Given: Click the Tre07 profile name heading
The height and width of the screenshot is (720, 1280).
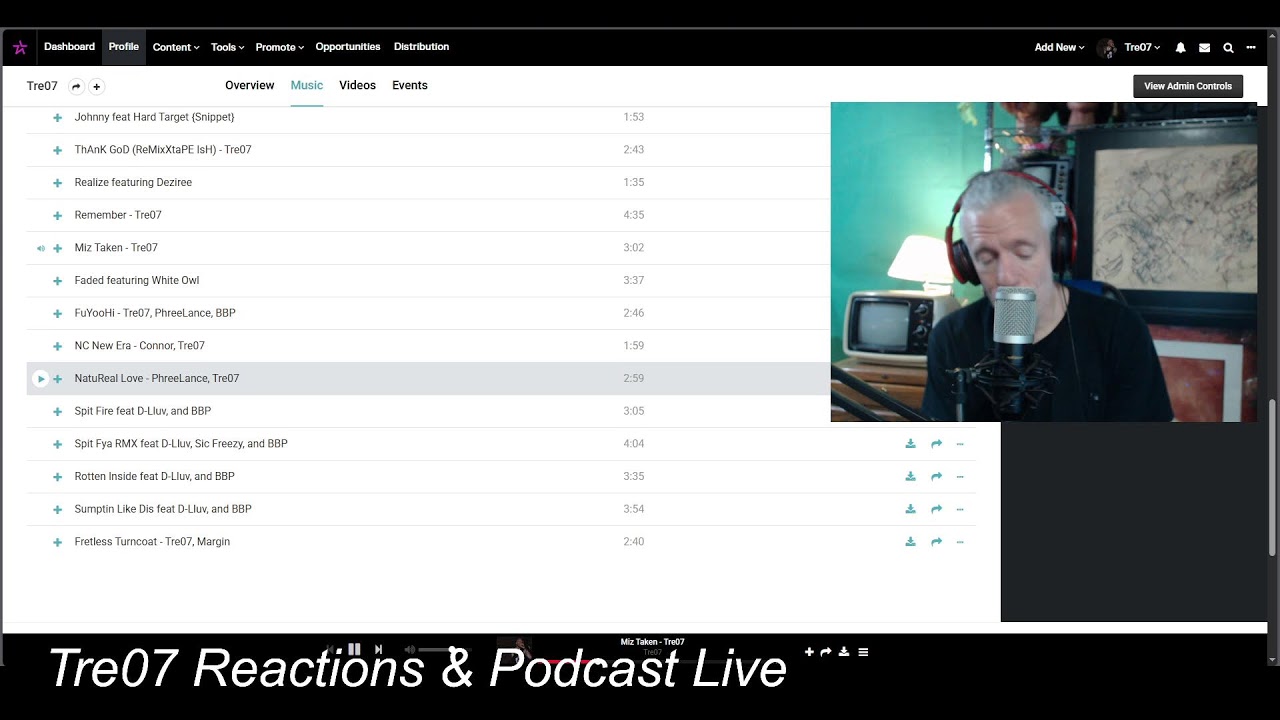Looking at the screenshot, I should tap(42, 86).
